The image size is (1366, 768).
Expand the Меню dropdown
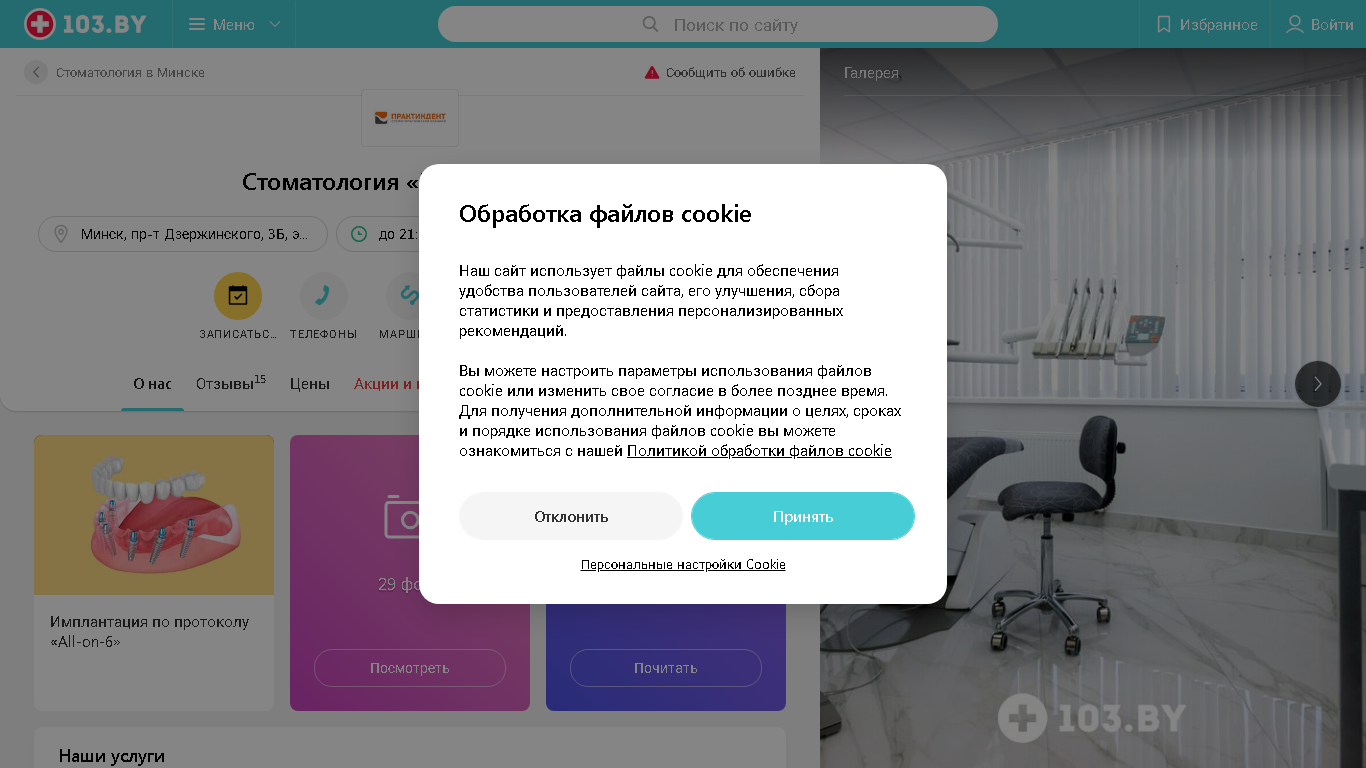pyautogui.click(x=234, y=24)
